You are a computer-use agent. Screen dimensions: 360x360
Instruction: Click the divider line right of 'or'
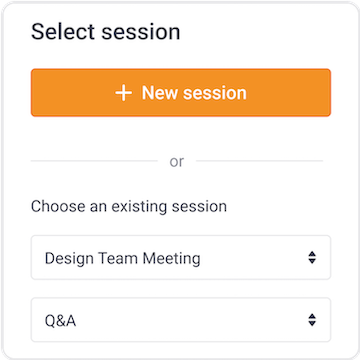[259, 161]
